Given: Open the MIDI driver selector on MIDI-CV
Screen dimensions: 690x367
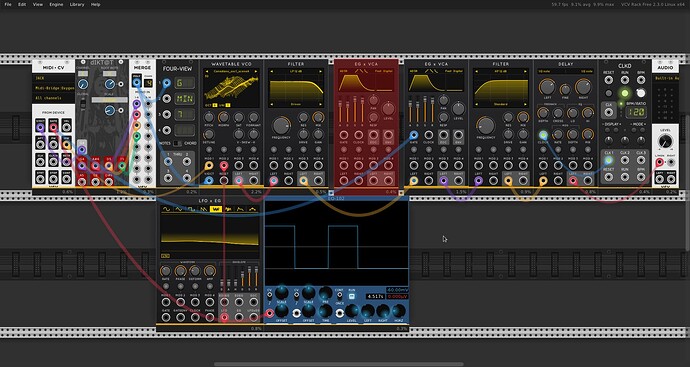Looking at the screenshot, I should 54,78.
